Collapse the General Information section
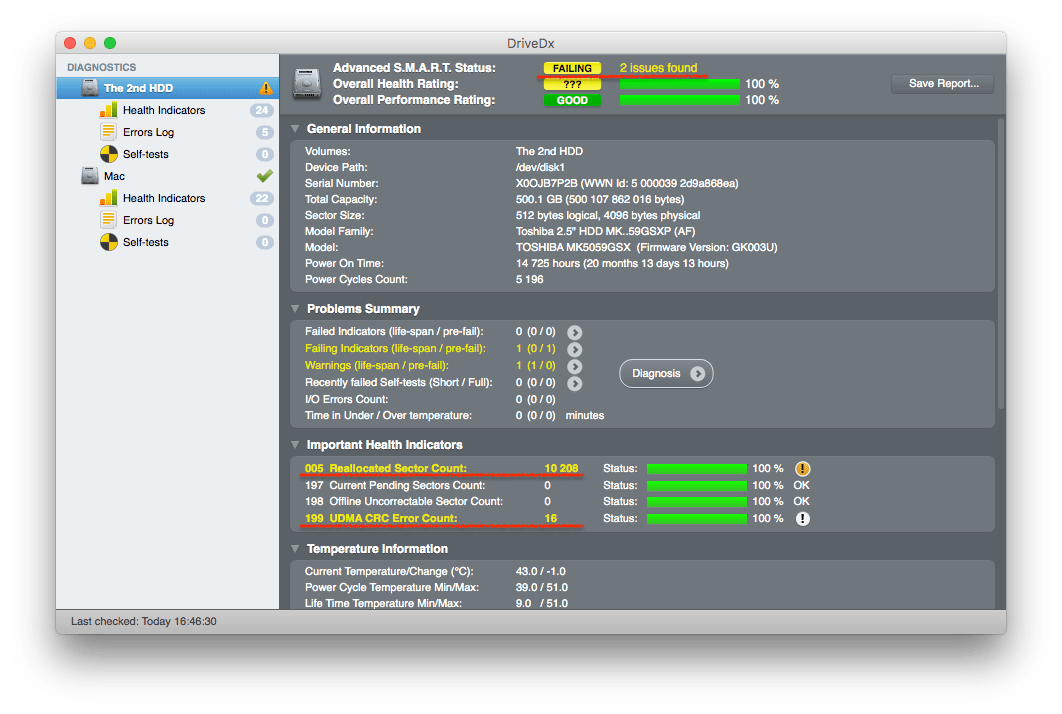This screenshot has height=714, width=1062. (295, 129)
